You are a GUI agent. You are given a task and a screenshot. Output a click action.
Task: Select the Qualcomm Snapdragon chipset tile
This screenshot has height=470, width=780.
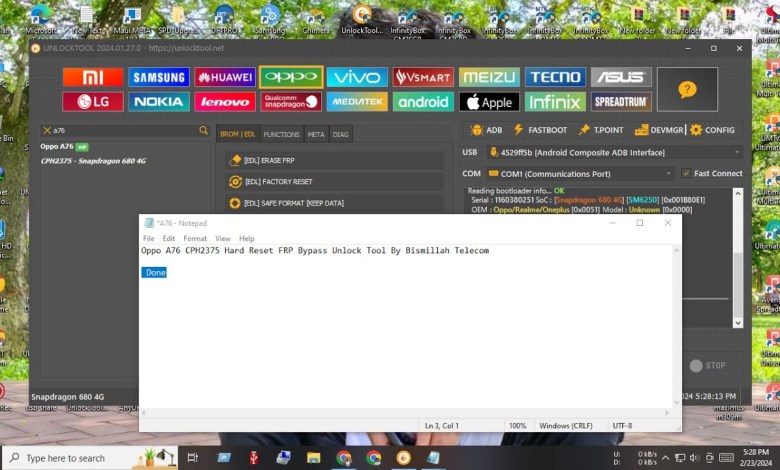(291, 101)
